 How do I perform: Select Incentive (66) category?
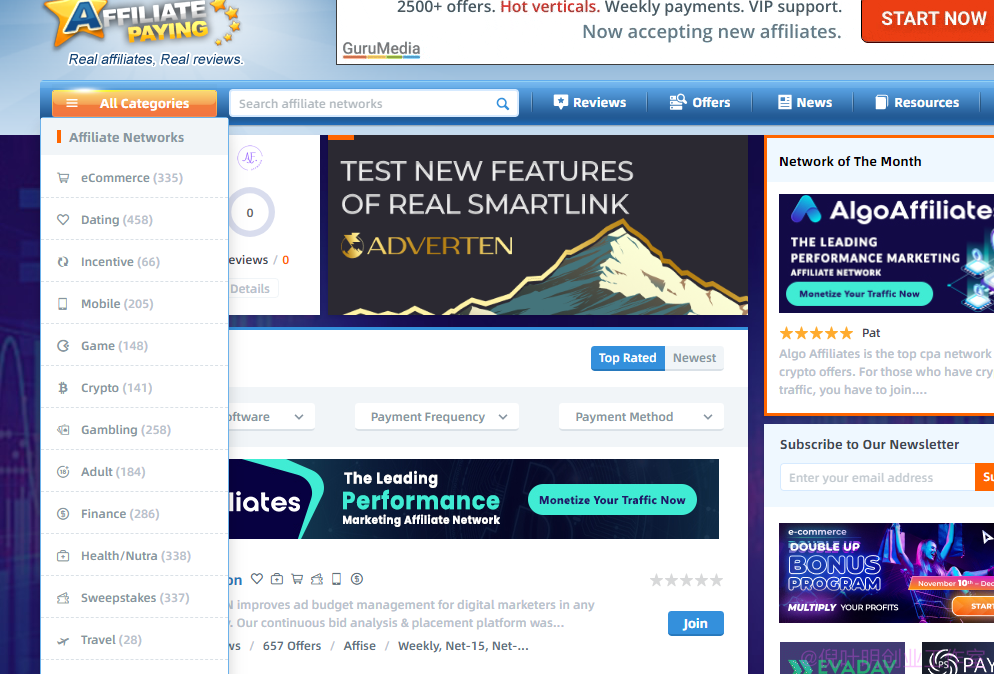tap(134, 261)
